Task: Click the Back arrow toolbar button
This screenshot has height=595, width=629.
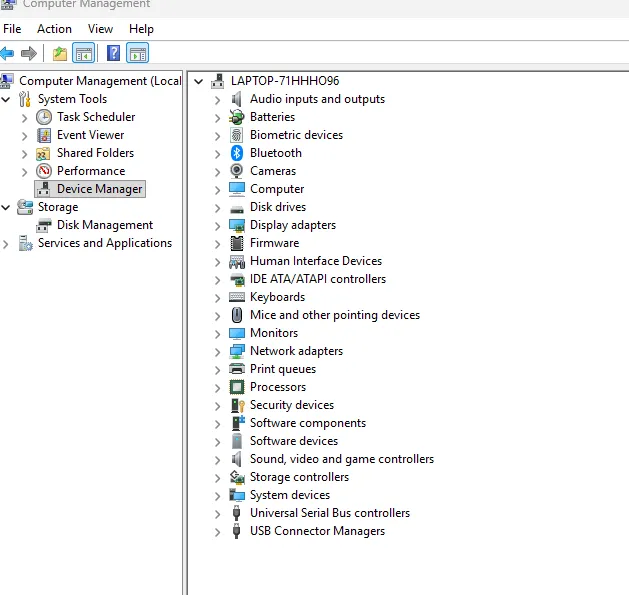Action: coord(8,53)
